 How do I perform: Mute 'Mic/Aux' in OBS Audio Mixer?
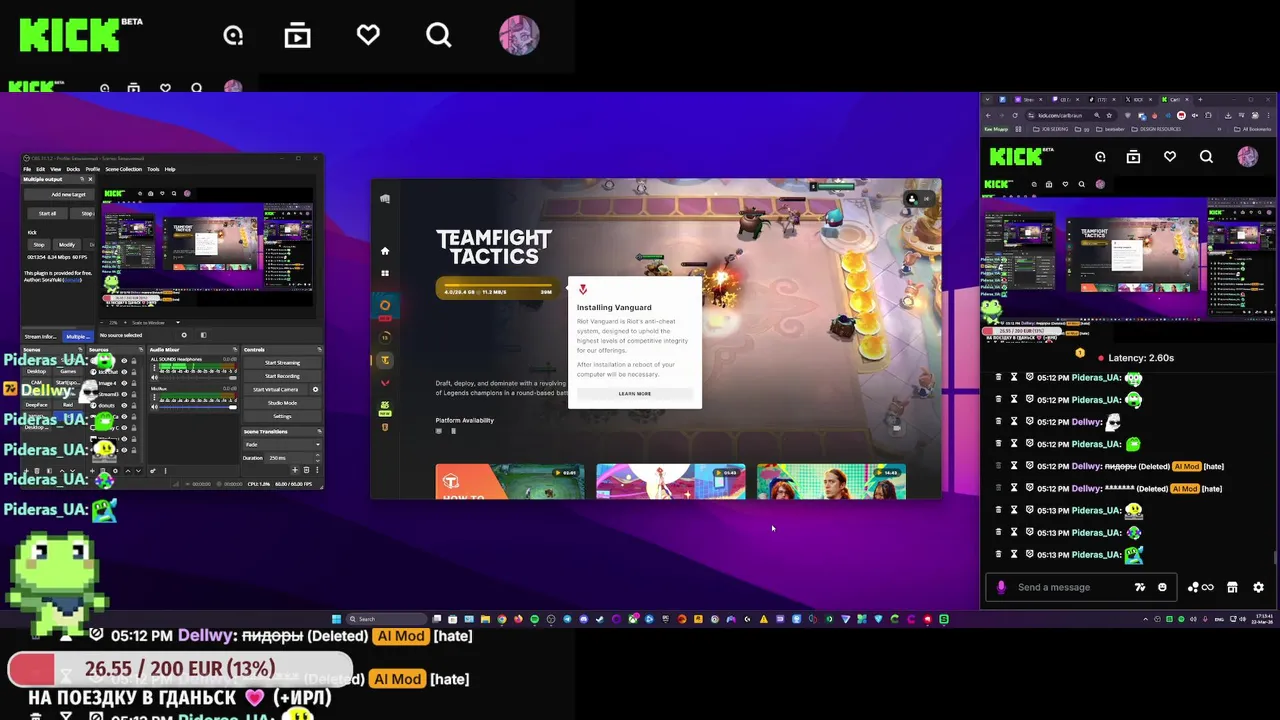click(155, 407)
